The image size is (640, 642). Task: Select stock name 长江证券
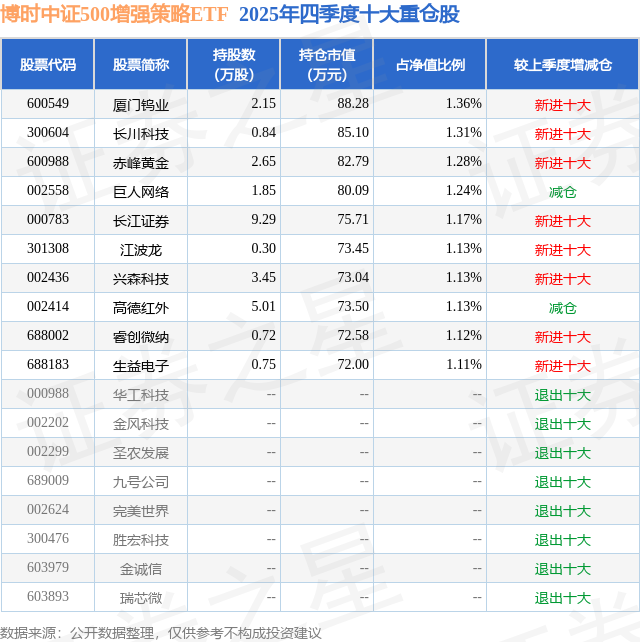[x=141, y=222]
